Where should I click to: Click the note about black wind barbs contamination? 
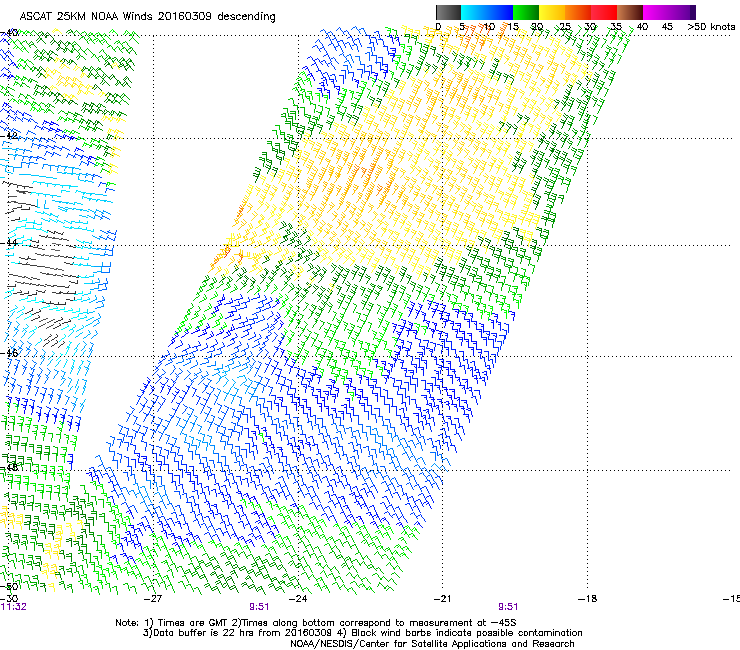point(460,633)
